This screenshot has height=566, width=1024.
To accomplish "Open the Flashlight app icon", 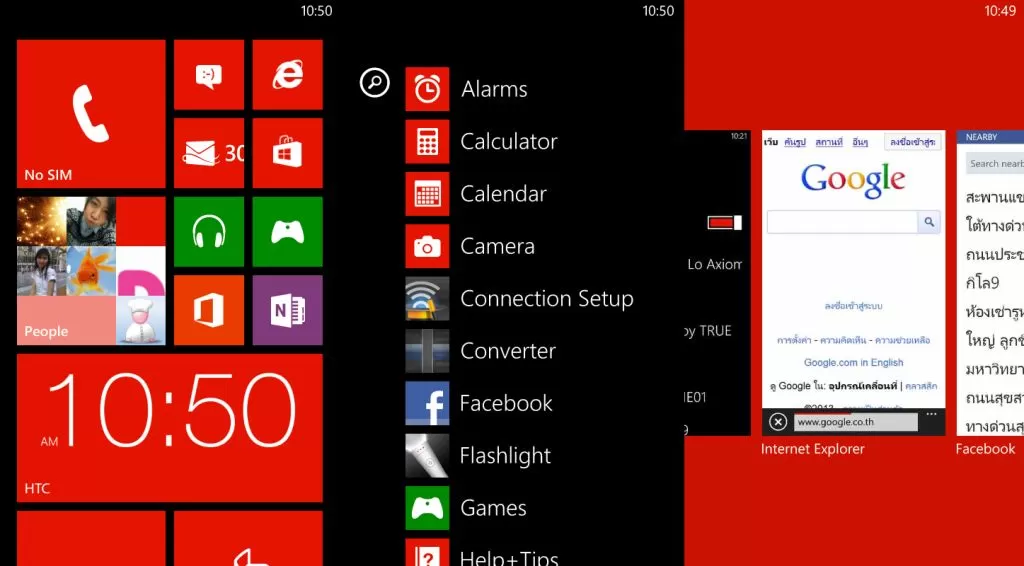I will click(x=427, y=456).
